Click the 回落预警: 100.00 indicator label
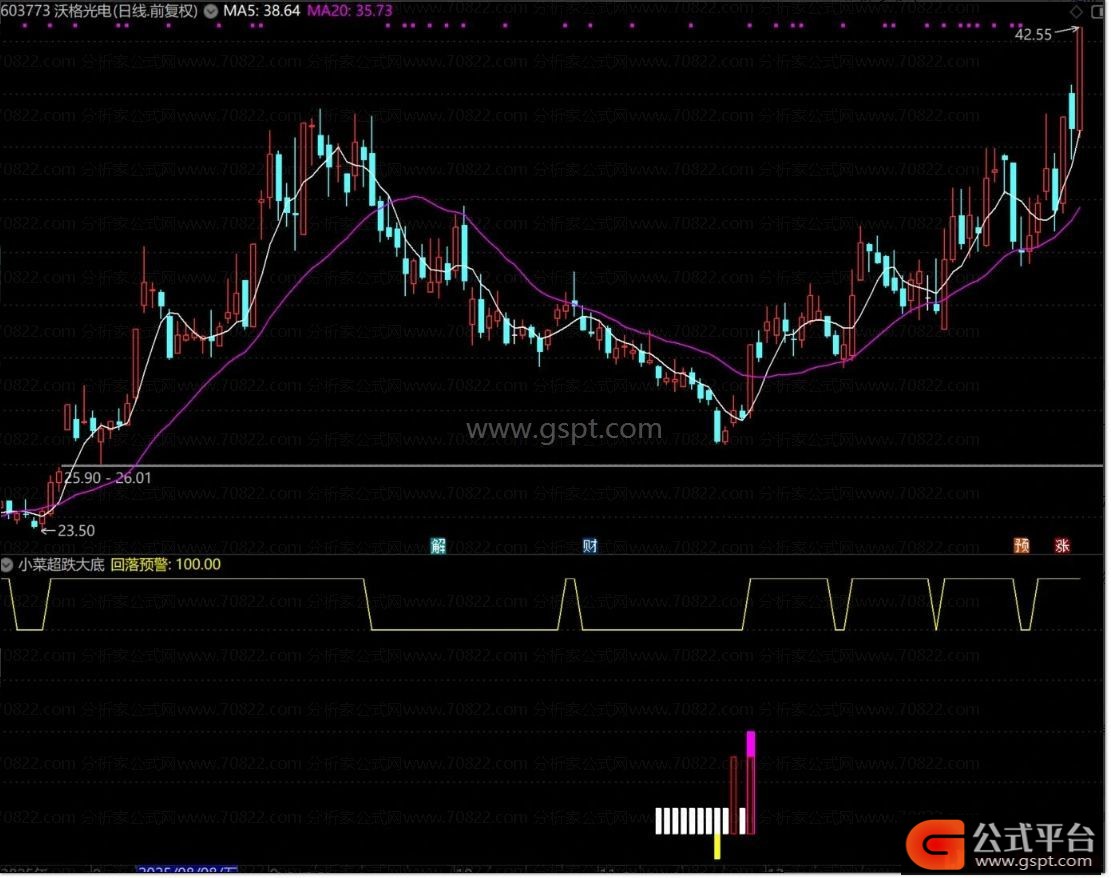This screenshot has height=878, width=1111. coord(165,565)
